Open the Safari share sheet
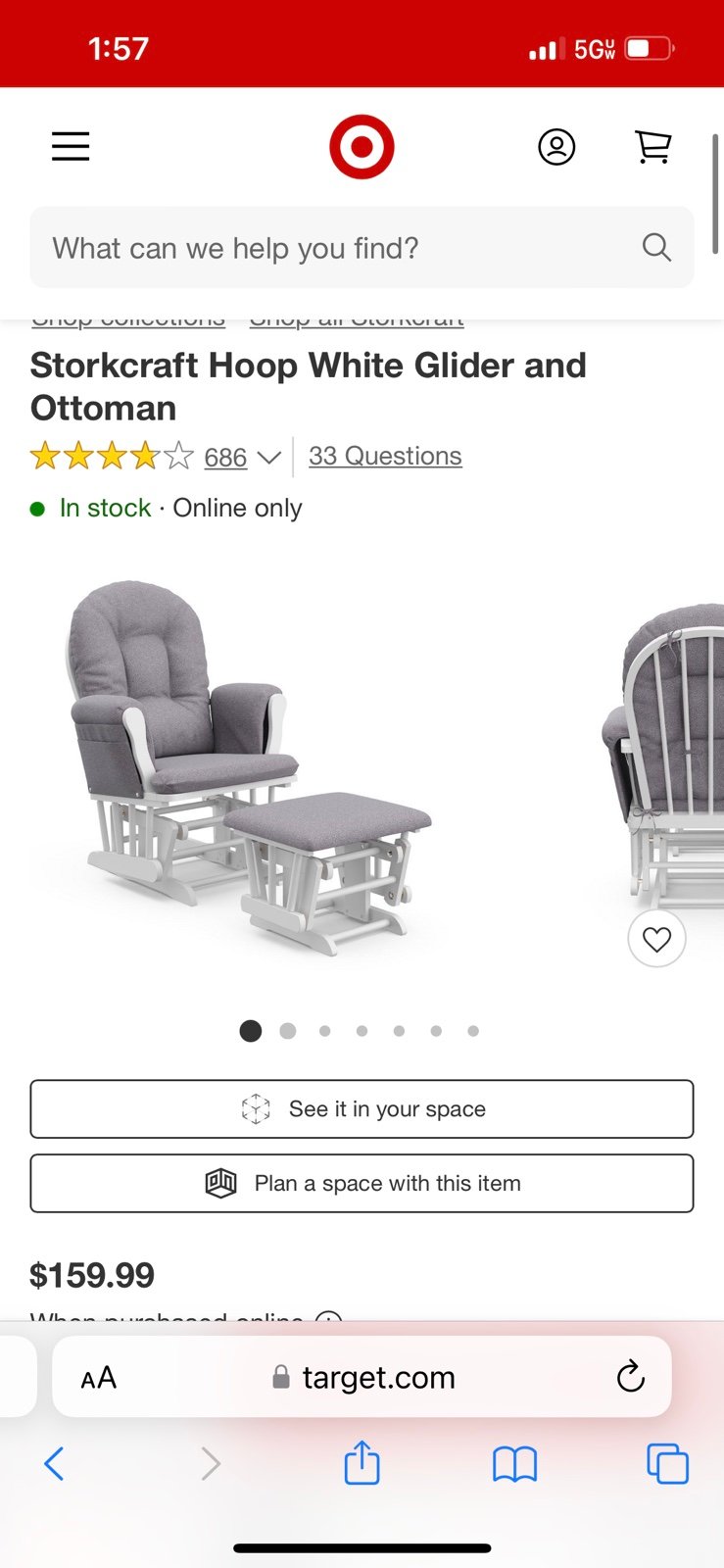Image resolution: width=724 pixels, height=1568 pixels. coord(362,1463)
